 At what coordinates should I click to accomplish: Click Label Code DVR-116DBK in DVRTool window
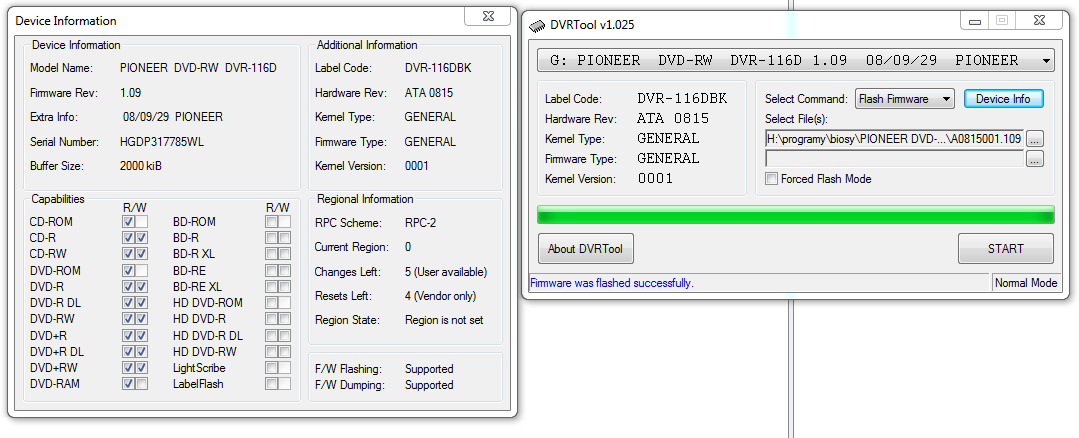click(x=682, y=99)
